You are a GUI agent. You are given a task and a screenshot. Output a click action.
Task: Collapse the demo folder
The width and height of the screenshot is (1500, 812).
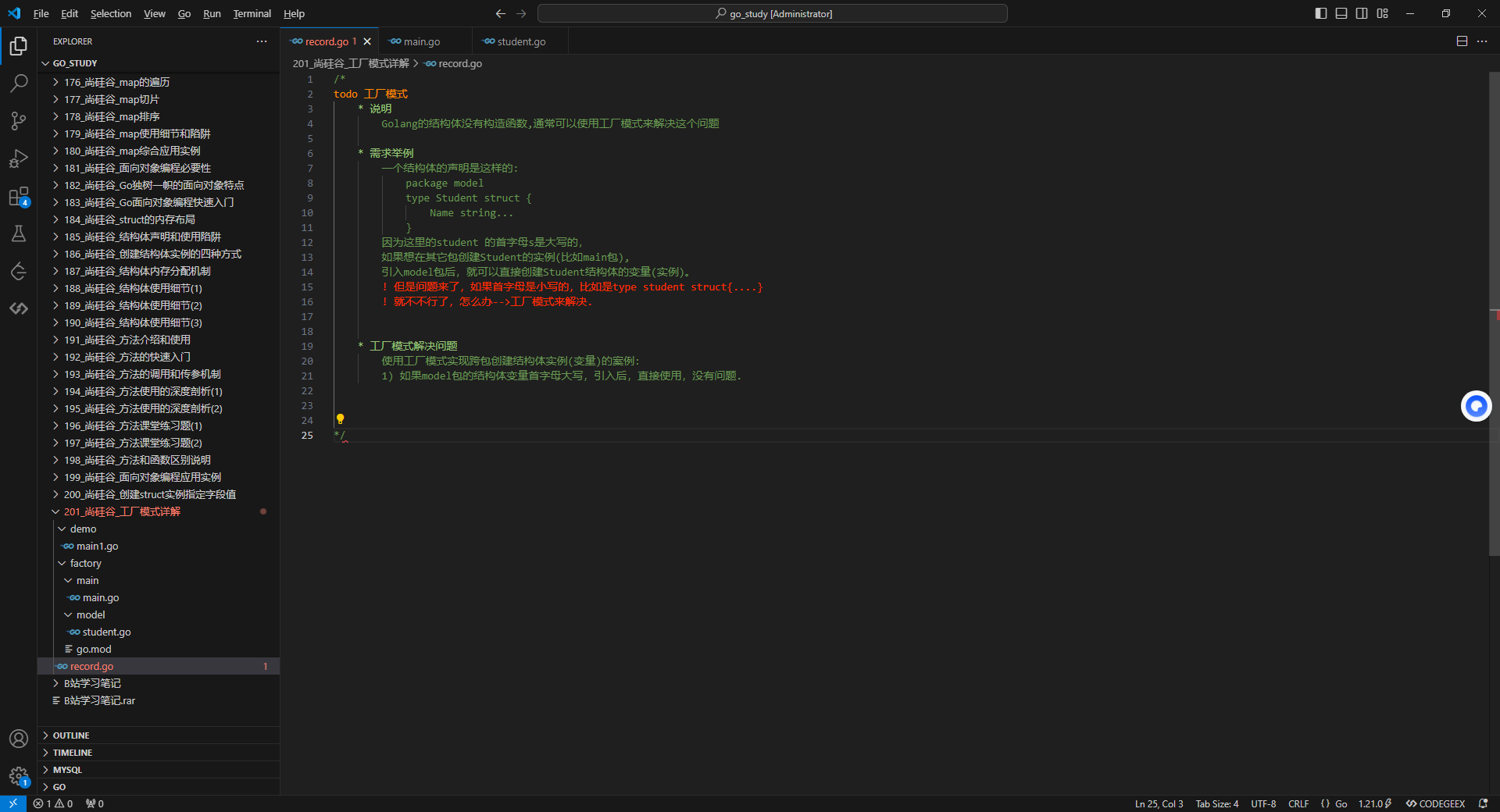[x=159, y=529]
